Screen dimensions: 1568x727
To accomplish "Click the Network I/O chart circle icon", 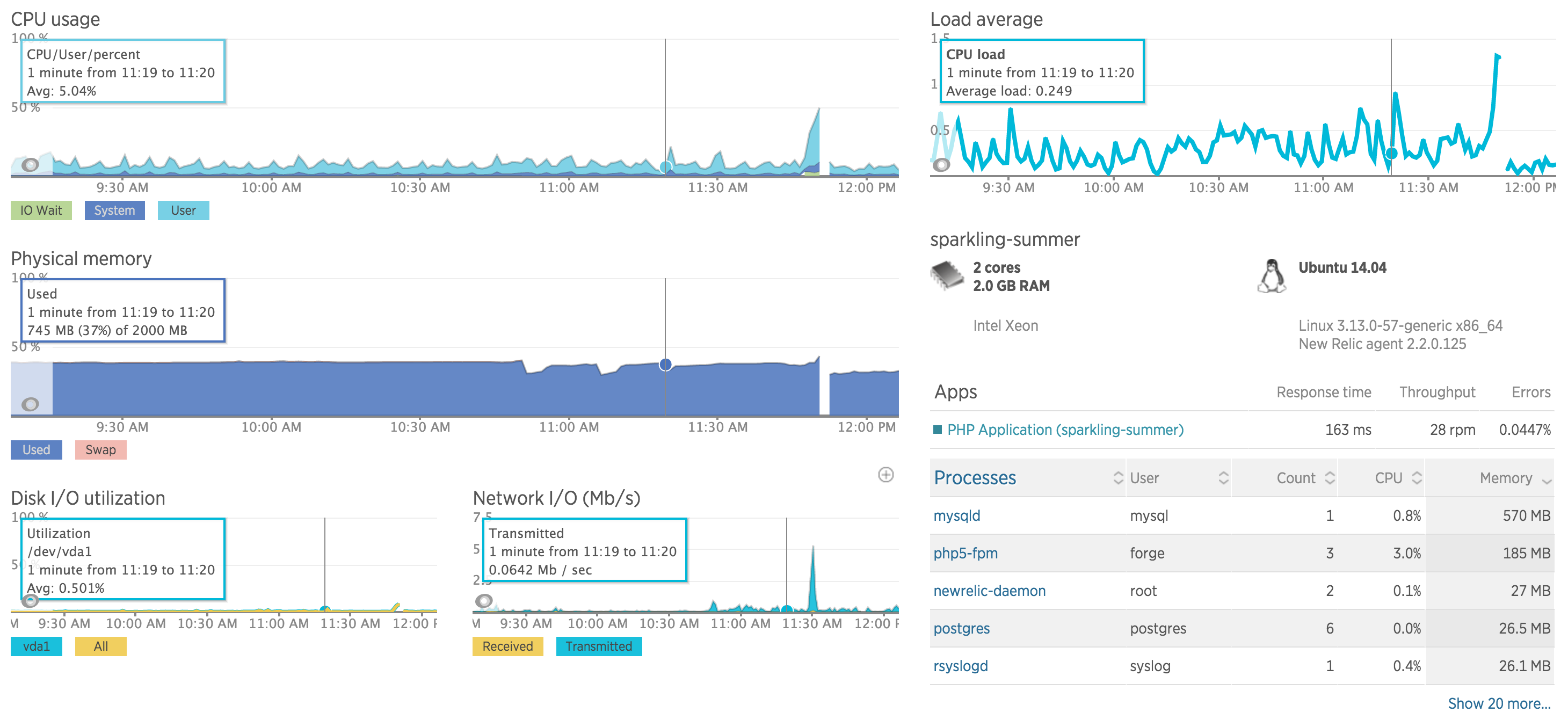I will [484, 601].
